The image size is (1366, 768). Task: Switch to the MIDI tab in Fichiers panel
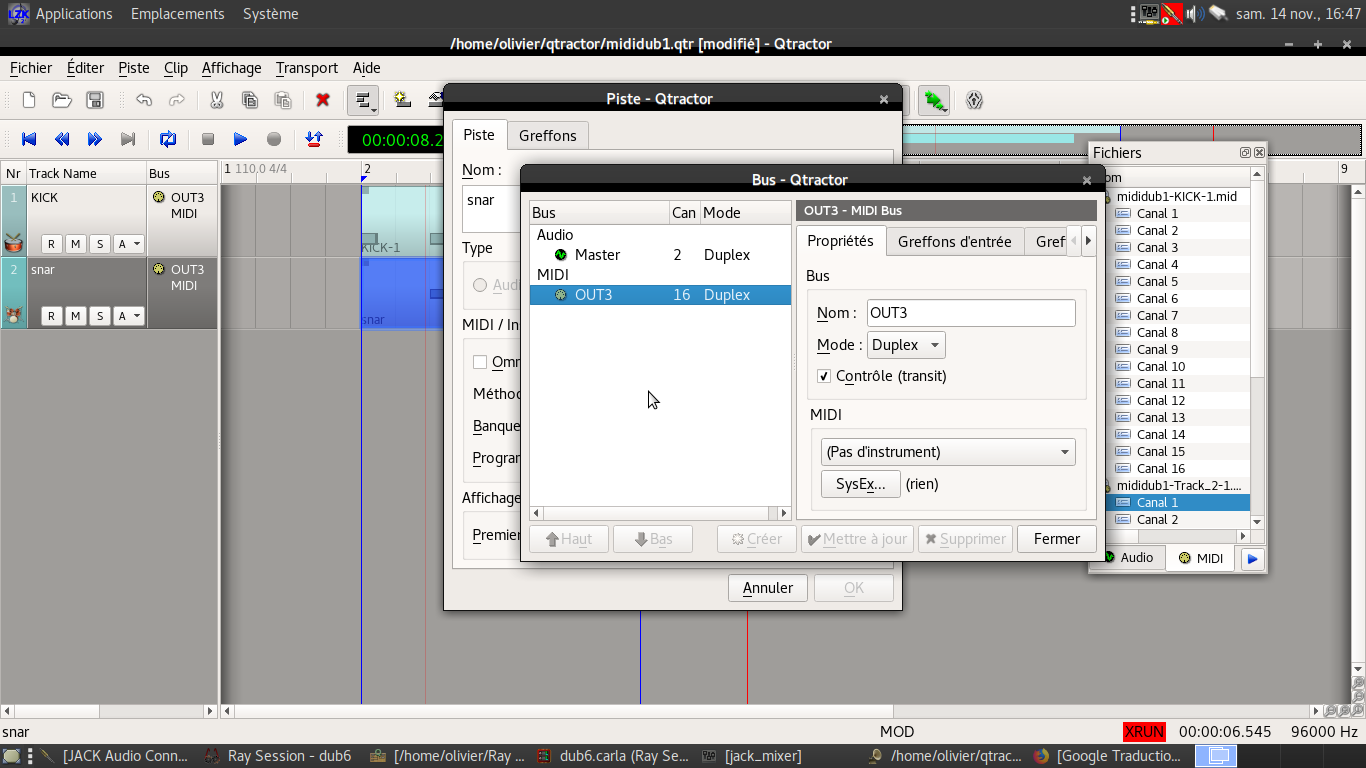pyautogui.click(x=1201, y=558)
